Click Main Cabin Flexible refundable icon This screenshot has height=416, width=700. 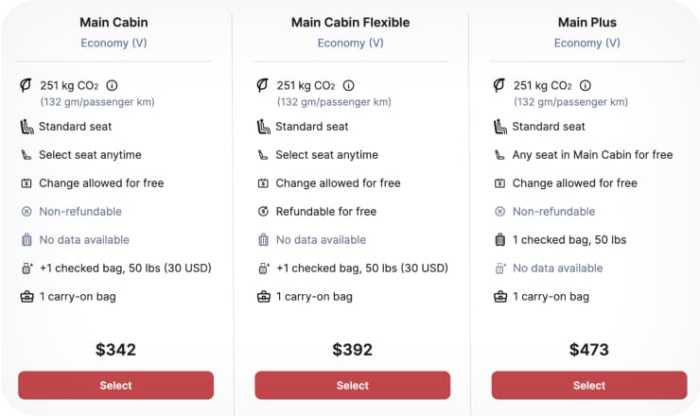[x=263, y=212]
